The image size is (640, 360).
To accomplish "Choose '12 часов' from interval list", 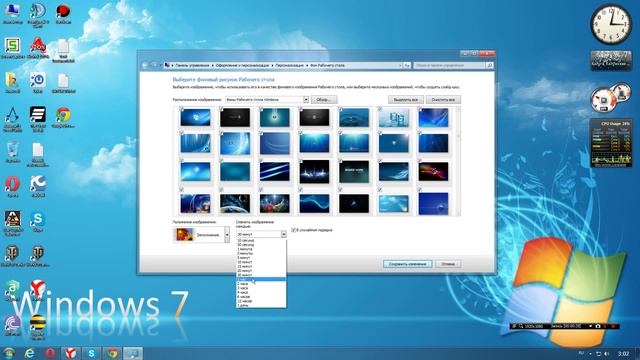I will (261, 301).
